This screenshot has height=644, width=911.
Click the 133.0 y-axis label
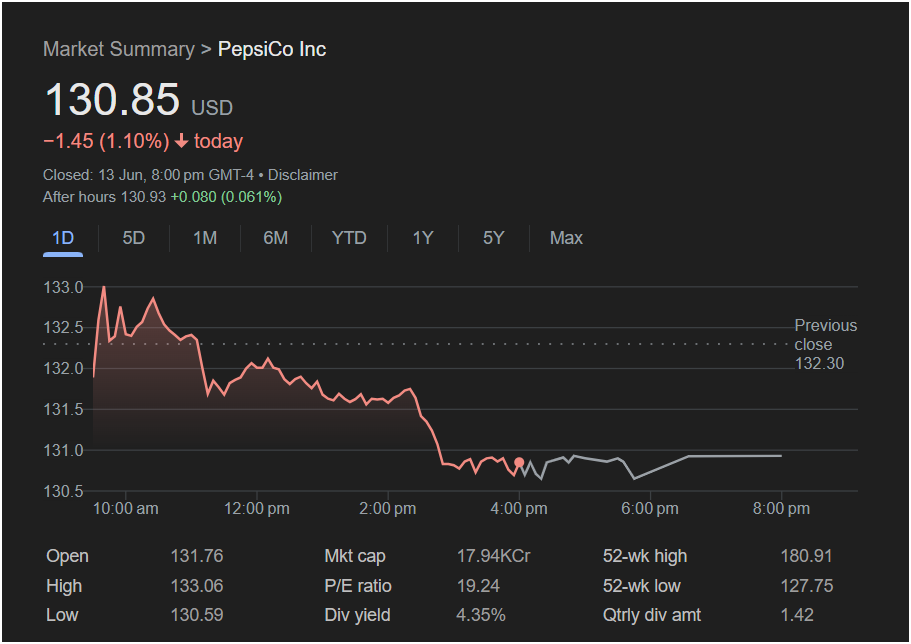[x=63, y=287]
